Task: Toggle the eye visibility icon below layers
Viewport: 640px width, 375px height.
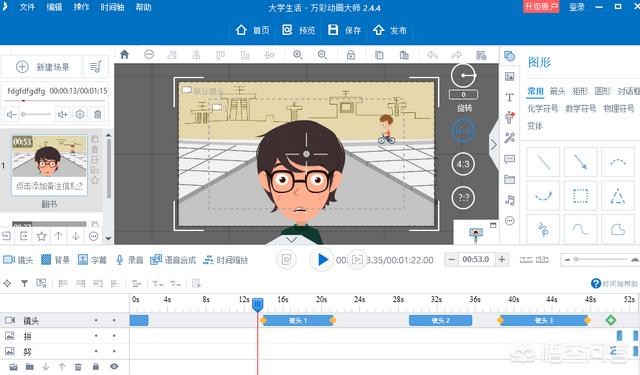Action: pyautogui.click(x=114, y=366)
